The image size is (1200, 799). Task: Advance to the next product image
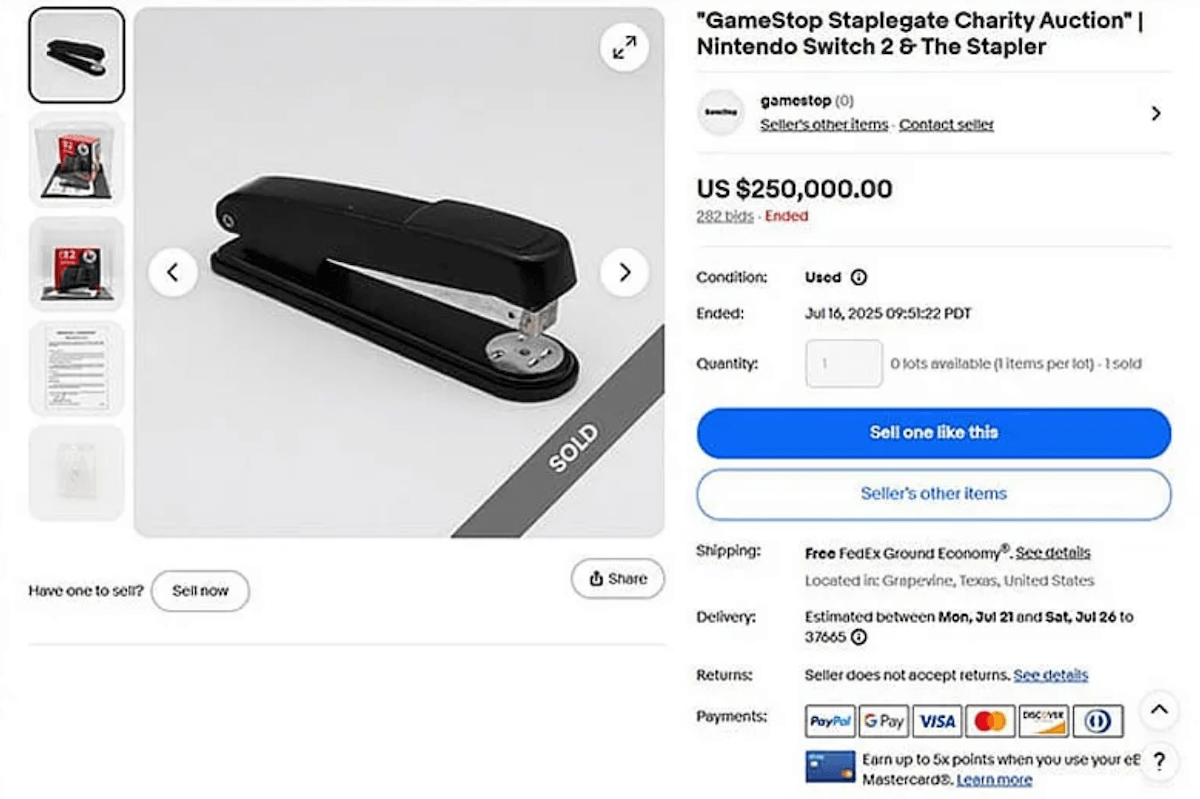point(625,272)
